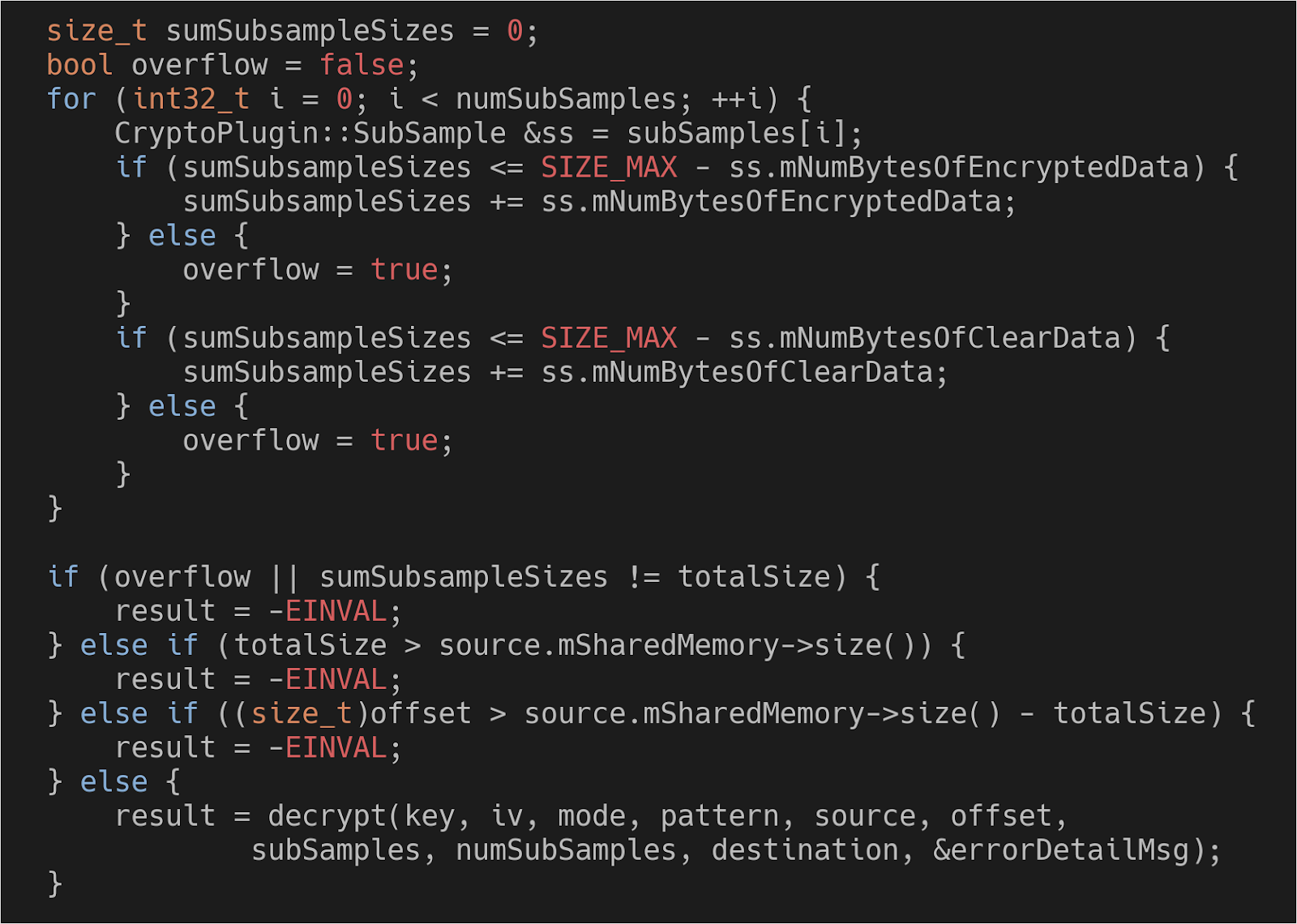
Task: Click the bool keyword before overflow declaration
Action: click(79, 65)
